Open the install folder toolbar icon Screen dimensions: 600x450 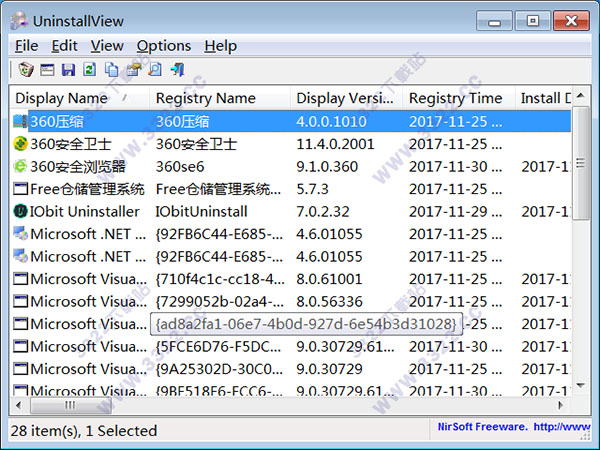(x=134, y=70)
